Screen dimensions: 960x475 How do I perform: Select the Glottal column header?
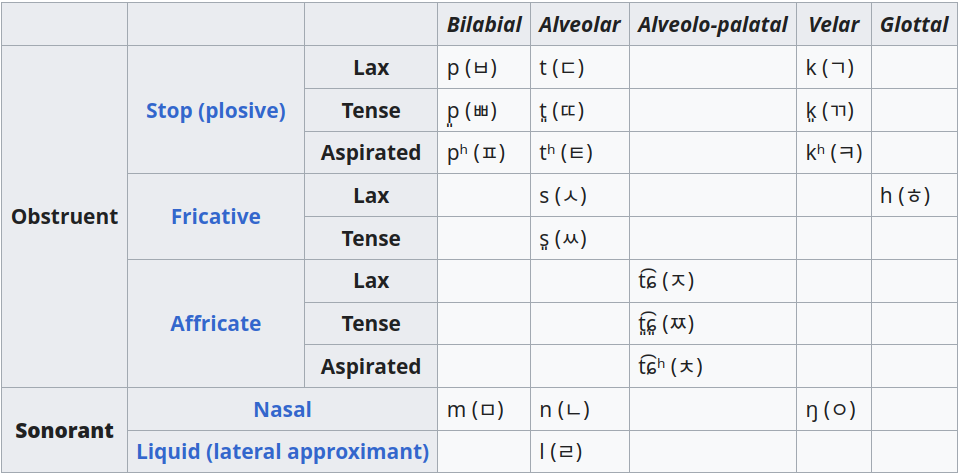pyautogui.click(x=914, y=24)
